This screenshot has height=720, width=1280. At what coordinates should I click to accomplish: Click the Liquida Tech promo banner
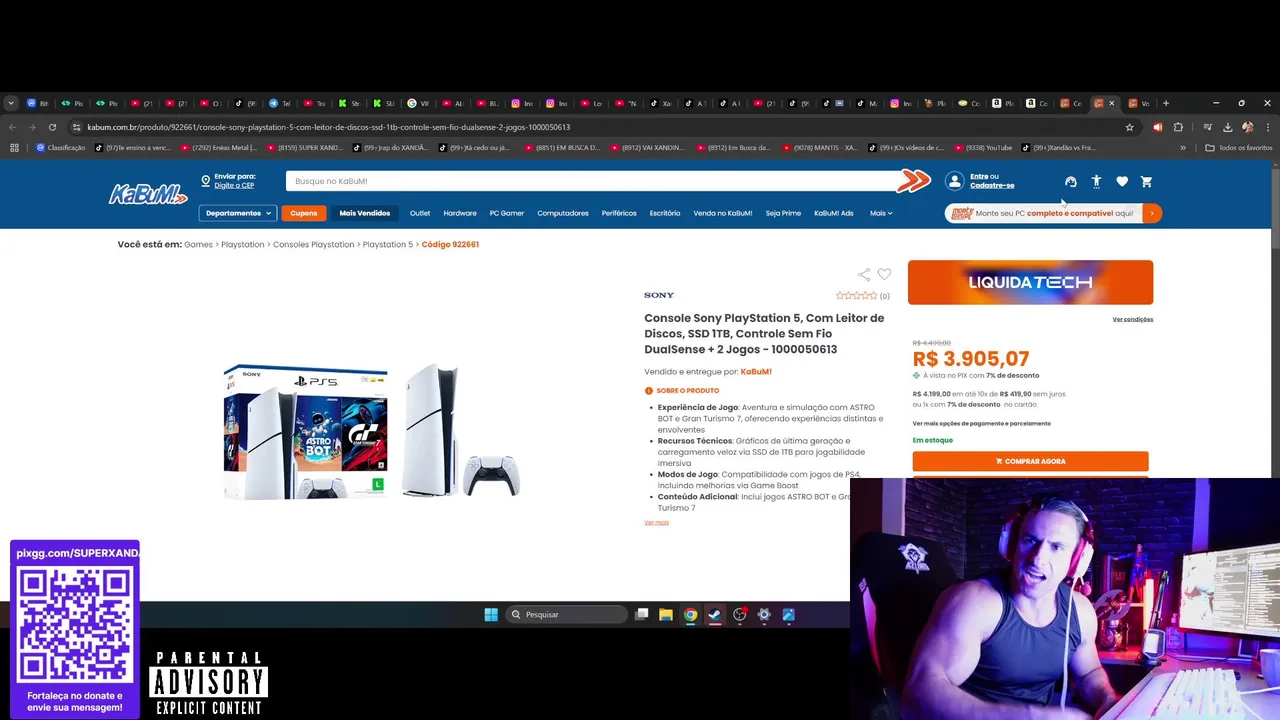(1030, 282)
